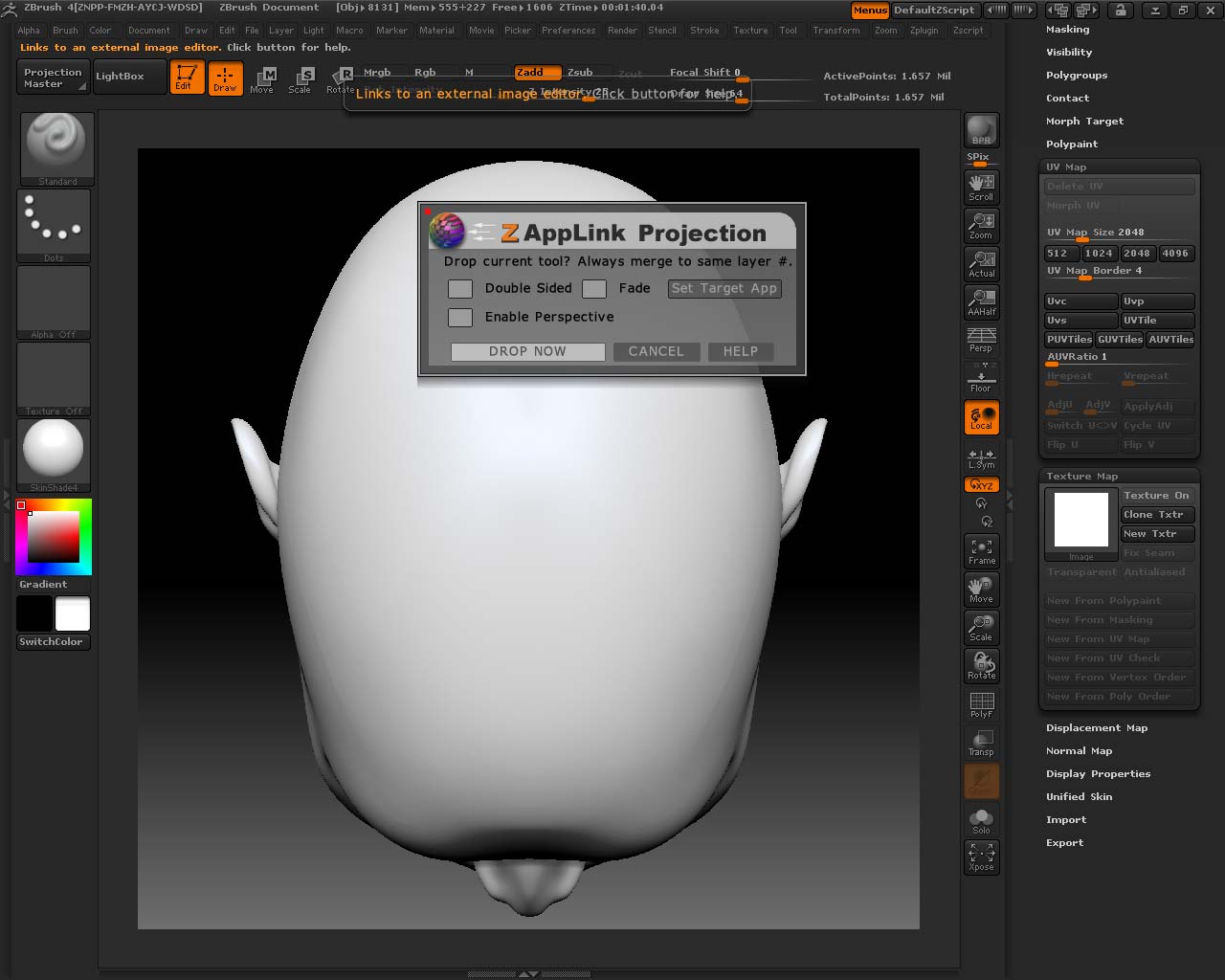Tick the Enable Perspective checkbox
This screenshot has height=980, width=1225.
click(x=460, y=317)
